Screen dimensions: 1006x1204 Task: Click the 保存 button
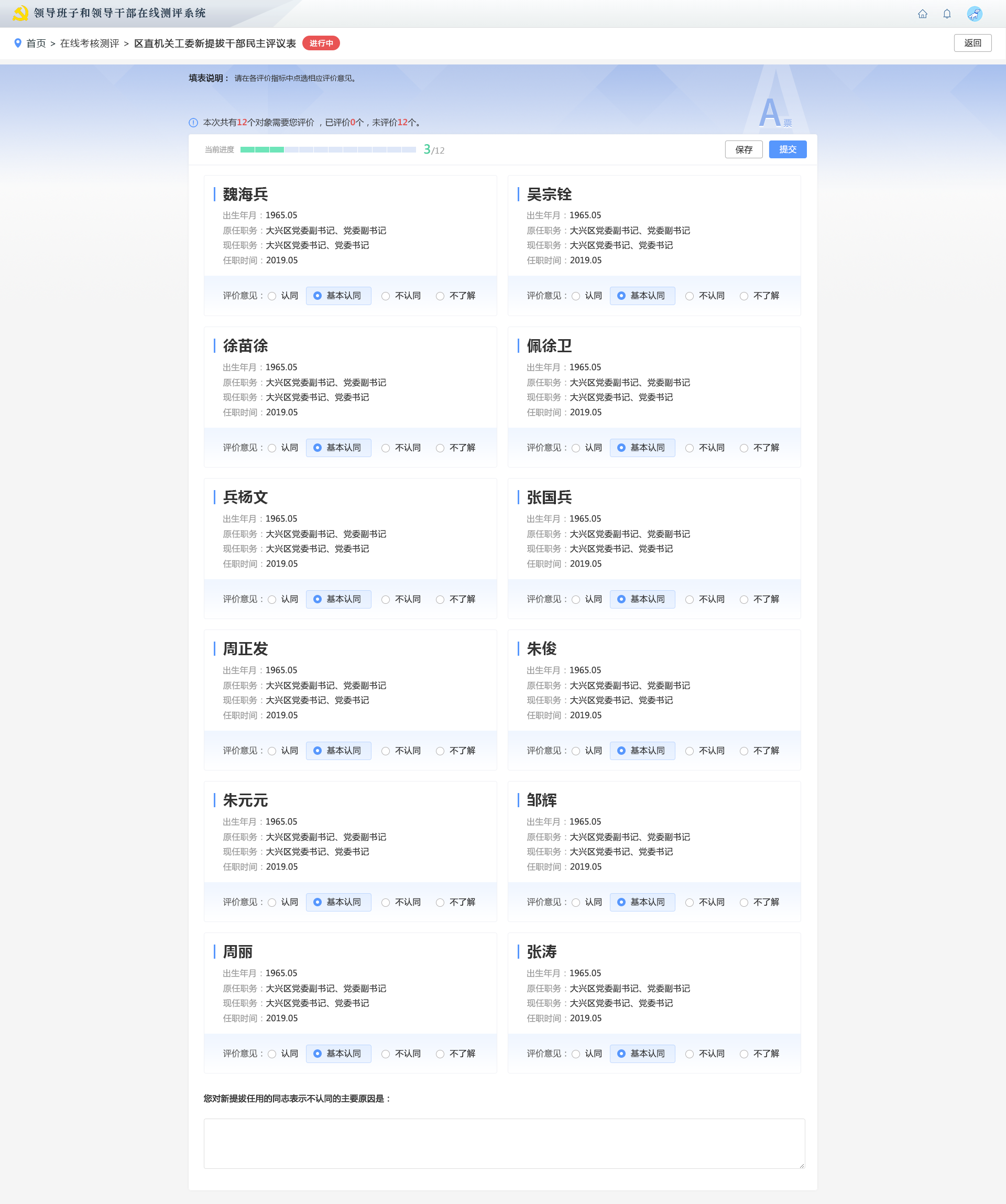(x=743, y=149)
